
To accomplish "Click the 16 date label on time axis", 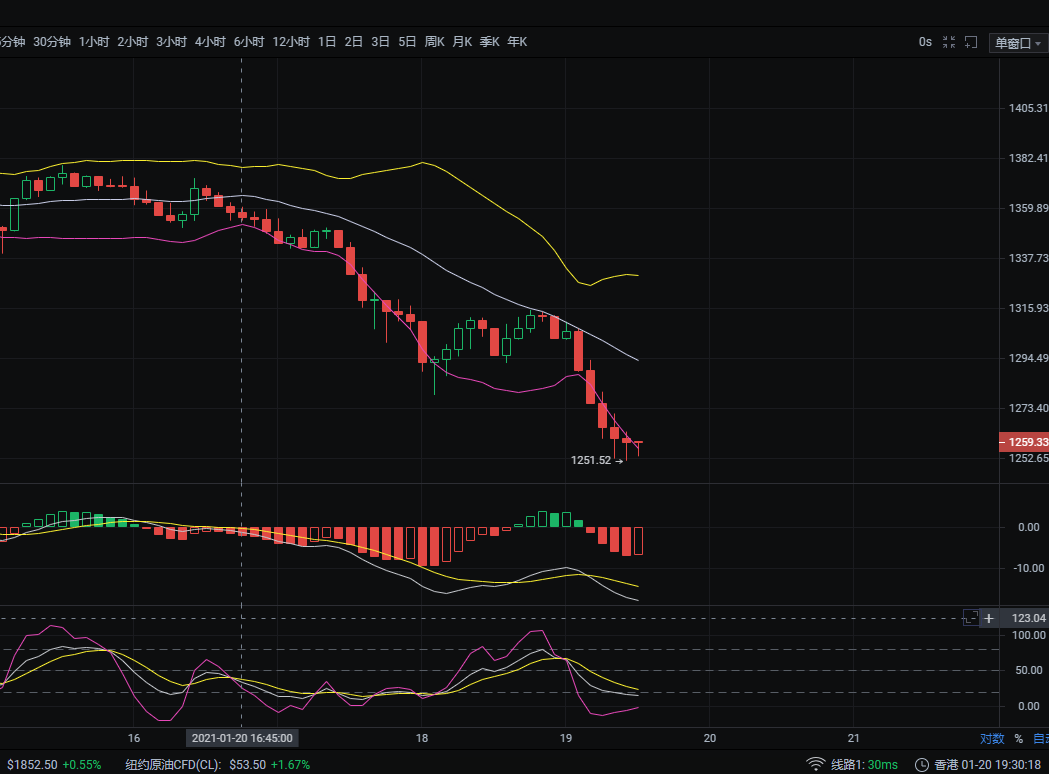I will click(134, 738).
